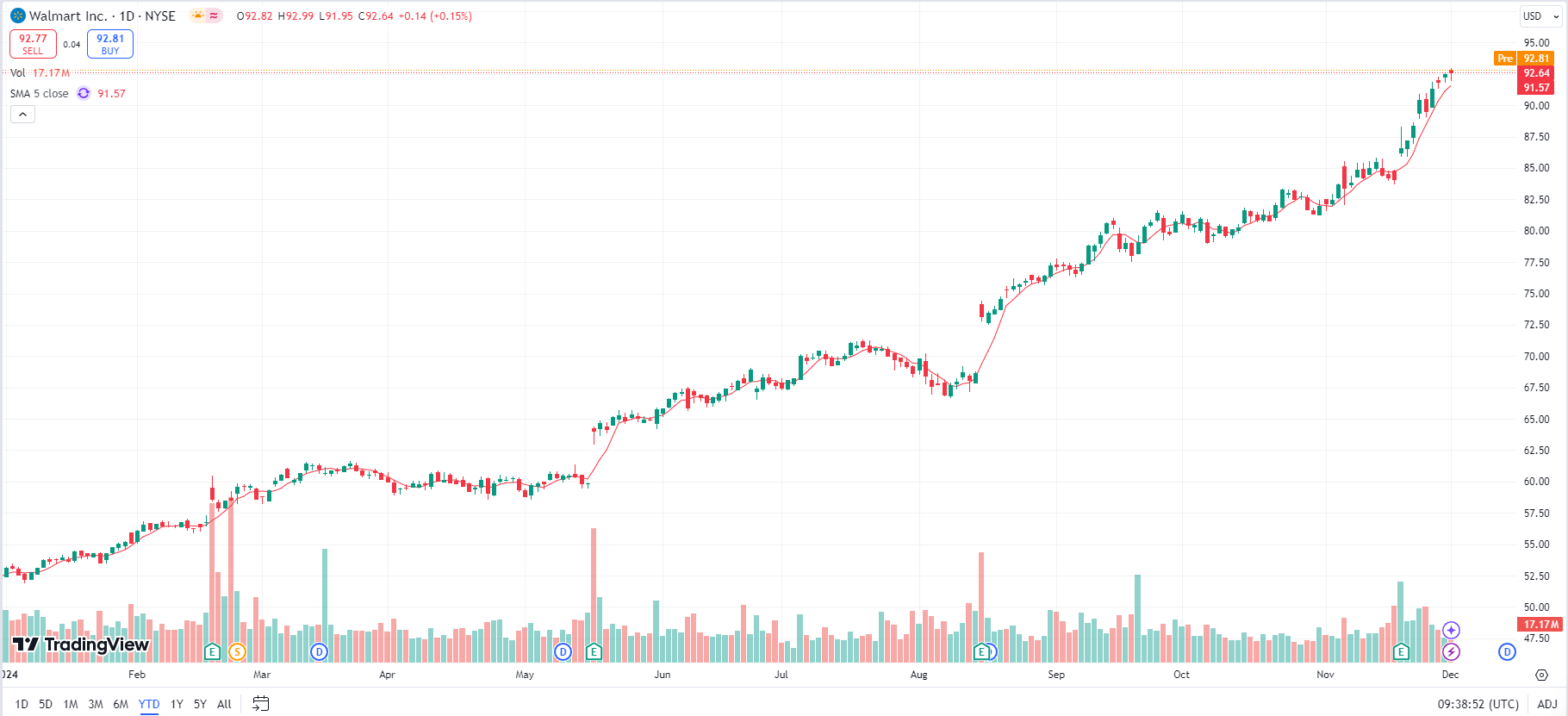Click the orange Pre 92.81 price label
Image resolution: width=1568 pixels, height=716 pixels.
pyautogui.click(x=1523, y=59)
